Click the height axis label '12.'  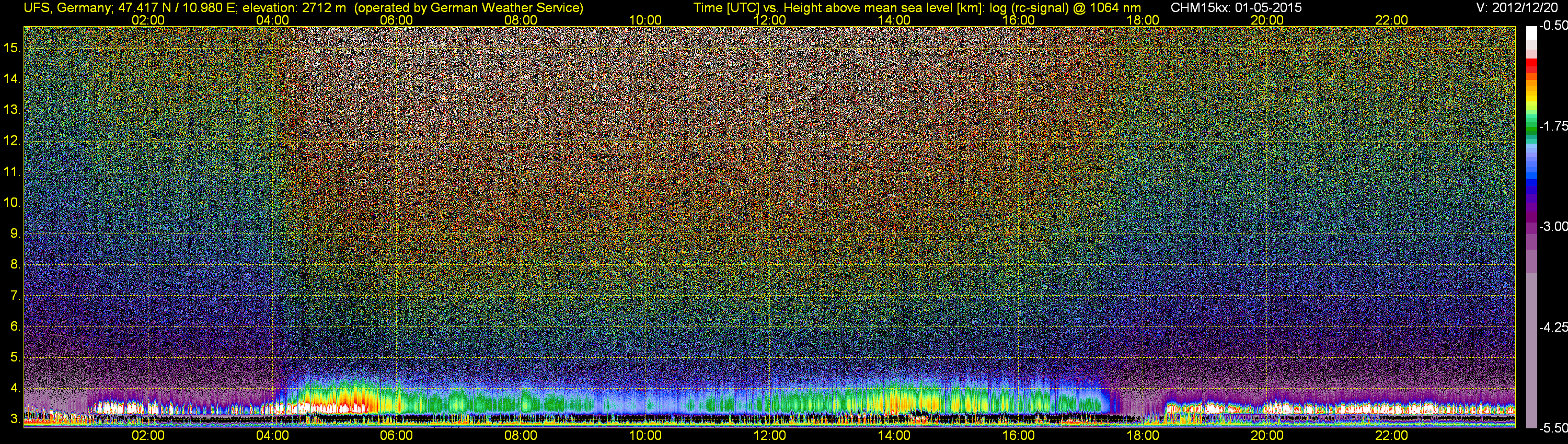click(12, 141)
